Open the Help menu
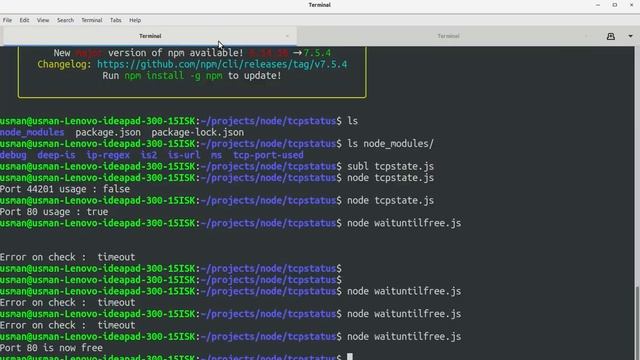 [135, 20]
